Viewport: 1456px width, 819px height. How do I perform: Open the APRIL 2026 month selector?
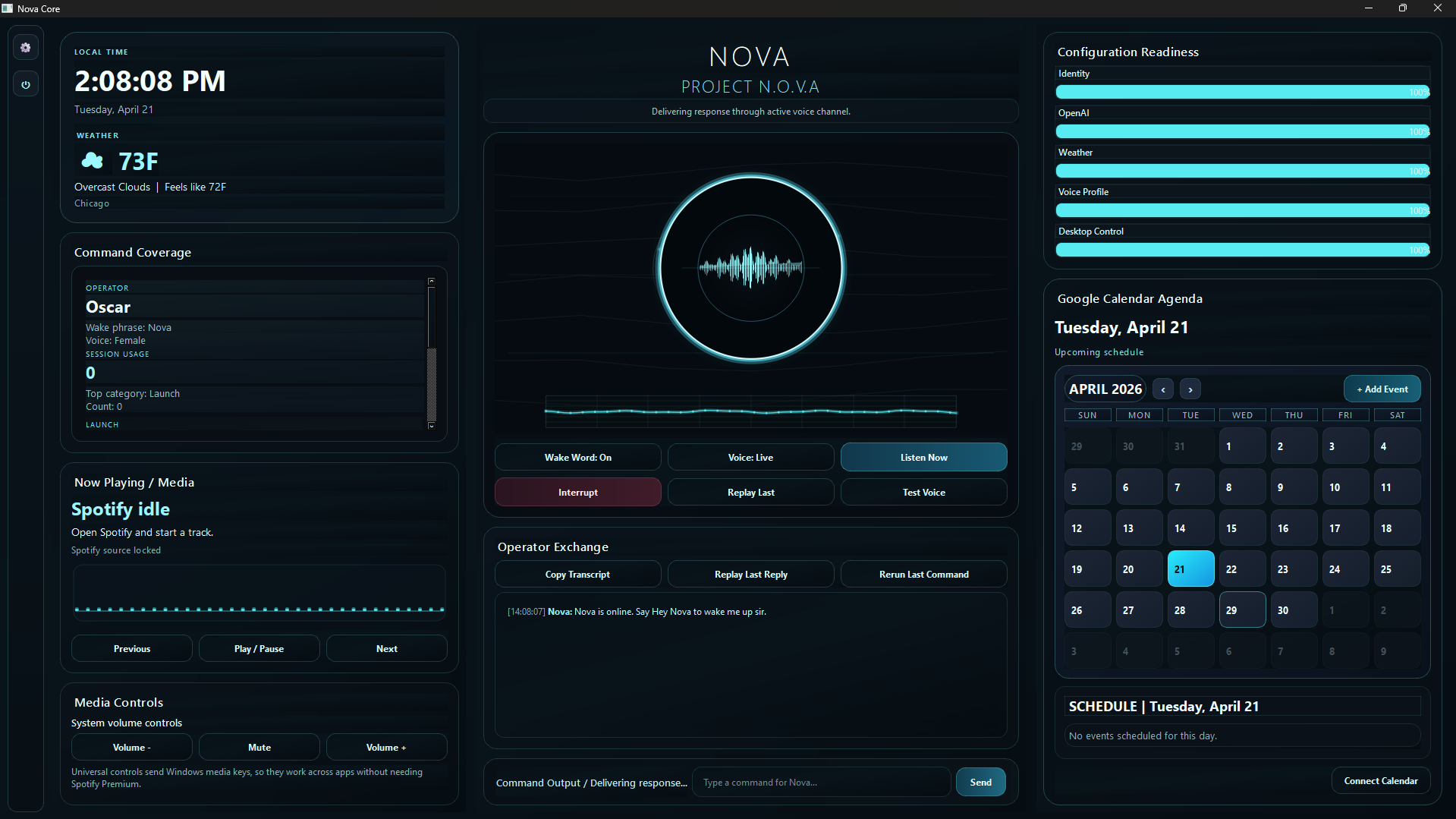(1105, 389)
